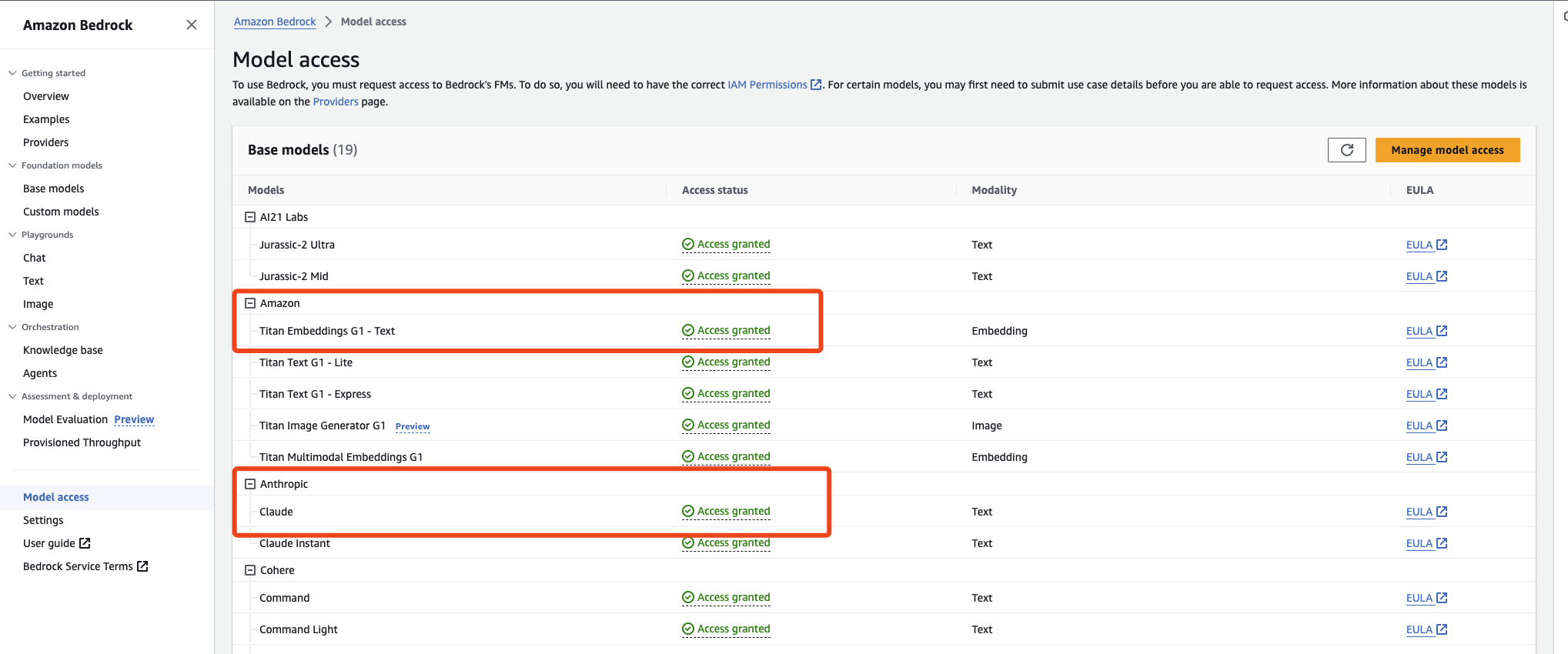Click Access granted status for Command Light
1568x654 pixels.
tap(726, 629)
